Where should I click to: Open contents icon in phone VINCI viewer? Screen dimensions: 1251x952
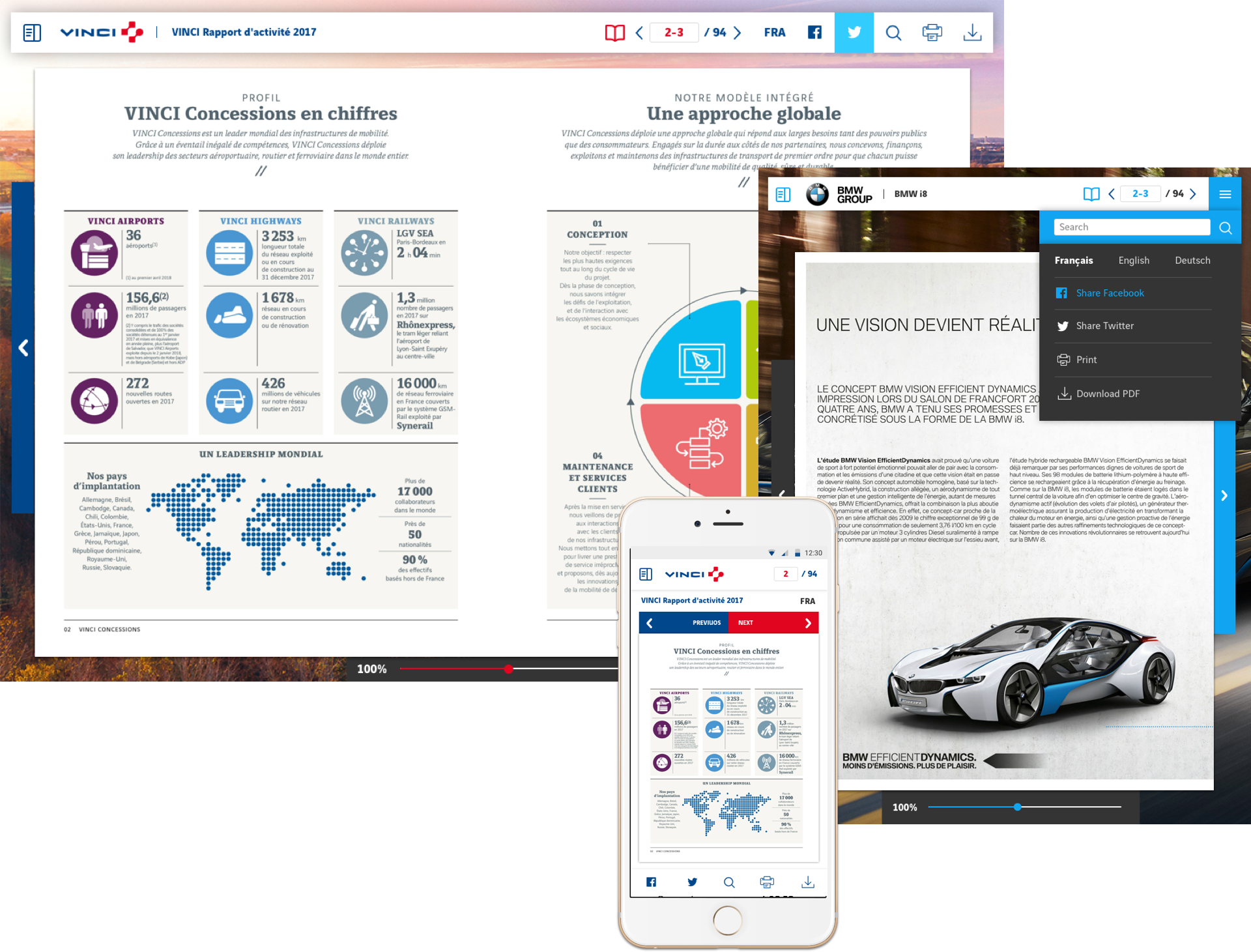pyautogui.click(x=646, y=574)
